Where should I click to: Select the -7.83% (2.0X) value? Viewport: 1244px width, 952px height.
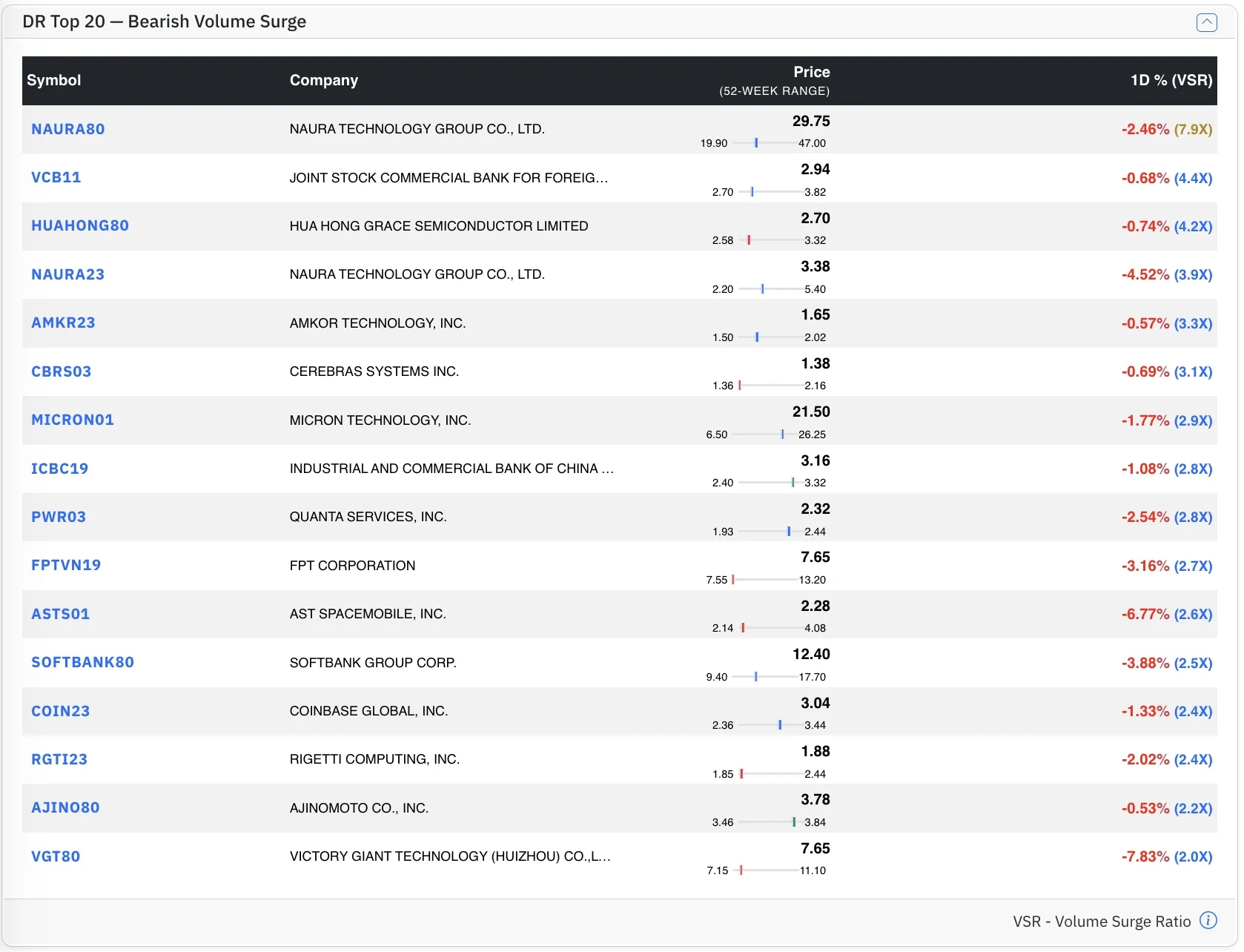pos(1167,856)
